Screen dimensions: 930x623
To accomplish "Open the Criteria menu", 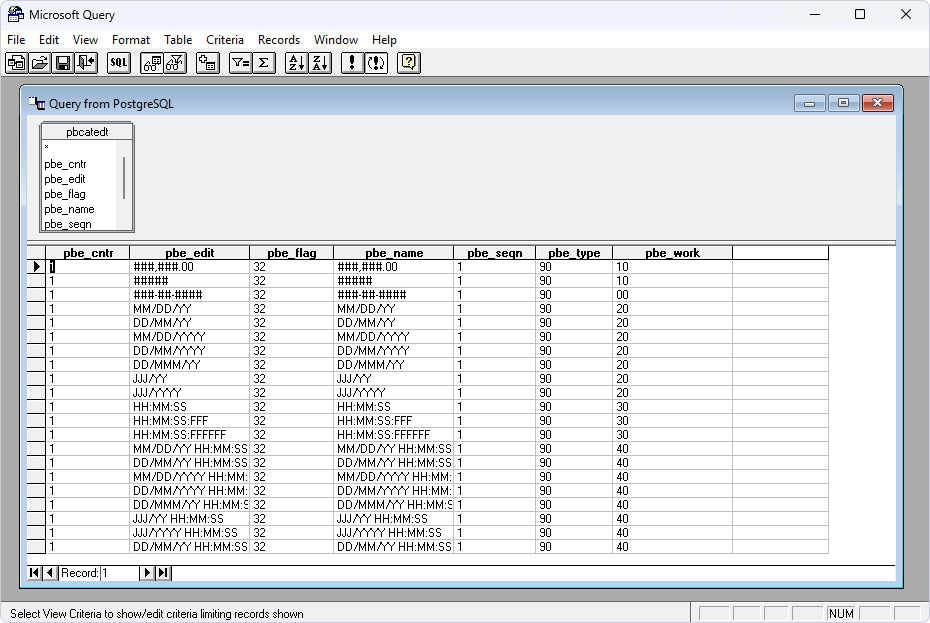I will coord(224,40).
